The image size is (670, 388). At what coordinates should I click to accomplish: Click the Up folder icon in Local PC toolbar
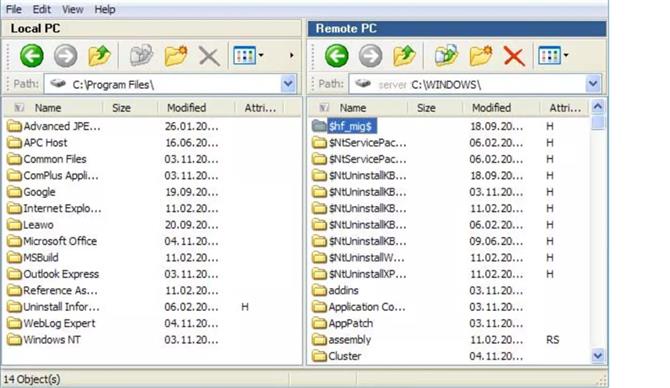coord(99,56)
